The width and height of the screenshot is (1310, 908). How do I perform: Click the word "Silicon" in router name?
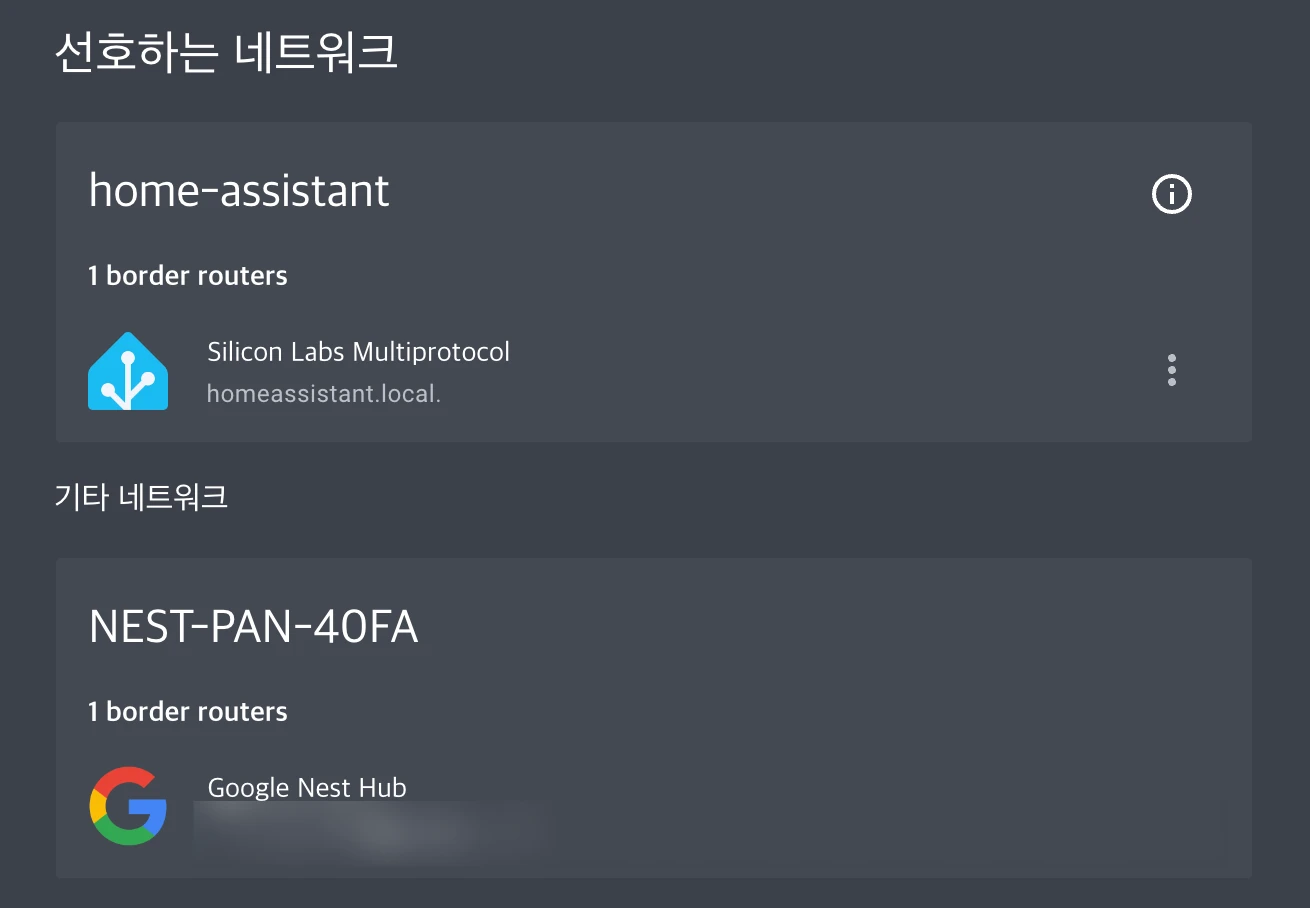click(241, 352)
